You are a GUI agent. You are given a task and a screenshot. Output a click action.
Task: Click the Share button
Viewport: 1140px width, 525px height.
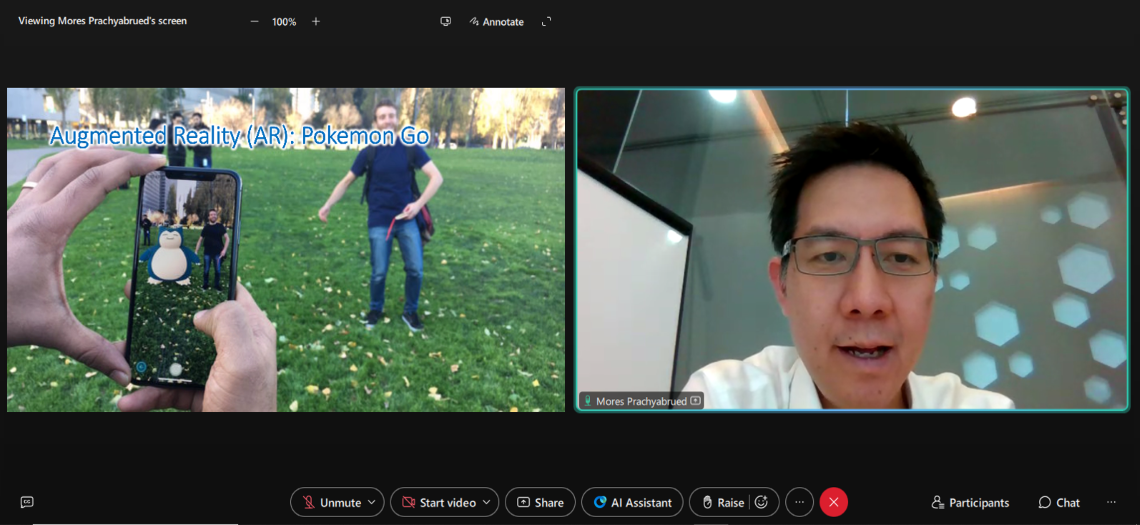pos(540,502)
